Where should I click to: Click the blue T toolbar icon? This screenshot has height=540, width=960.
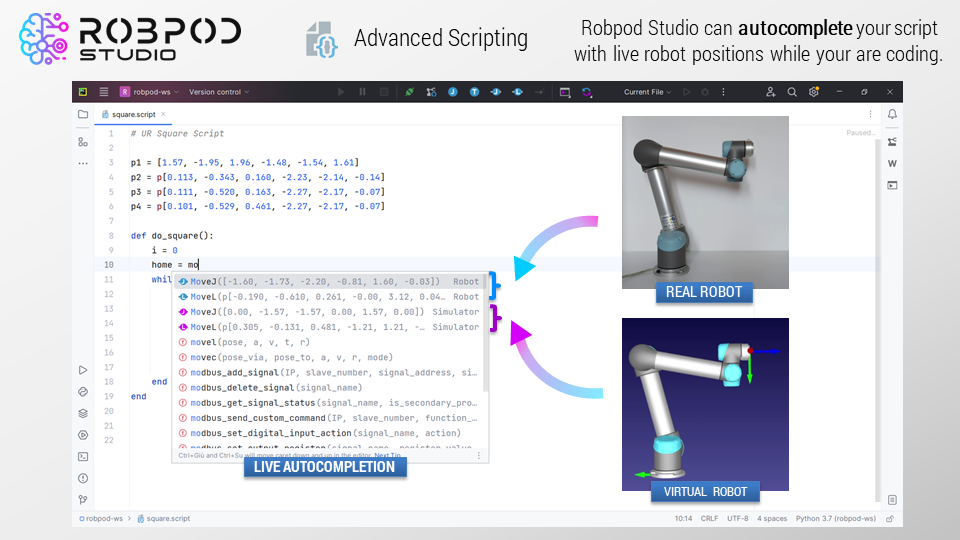(x=474, y=92)
